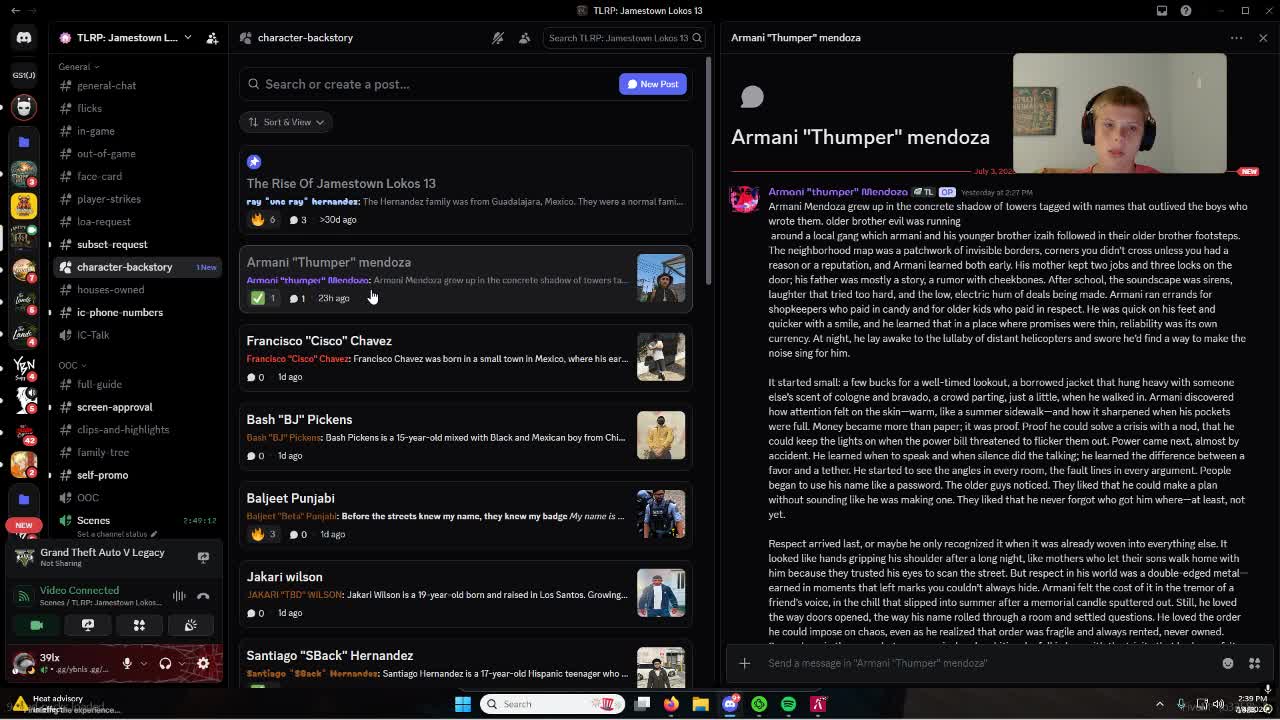Close the Armani "Thumper" mendoza thread panel

click(x=1263, y=38)
